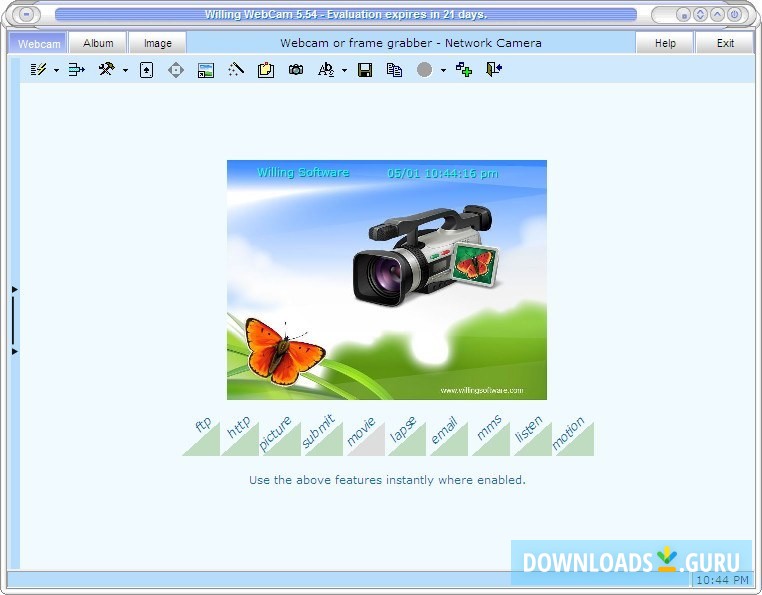This screenshot has height=595, width=762.
Task: Click the Ab text caption icon
Action: [x=326, y=70]
